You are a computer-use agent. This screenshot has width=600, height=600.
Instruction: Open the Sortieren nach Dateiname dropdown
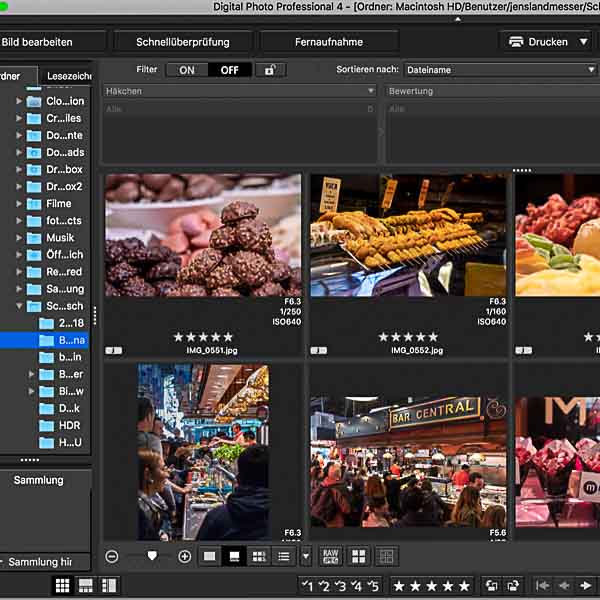point(500,70)
